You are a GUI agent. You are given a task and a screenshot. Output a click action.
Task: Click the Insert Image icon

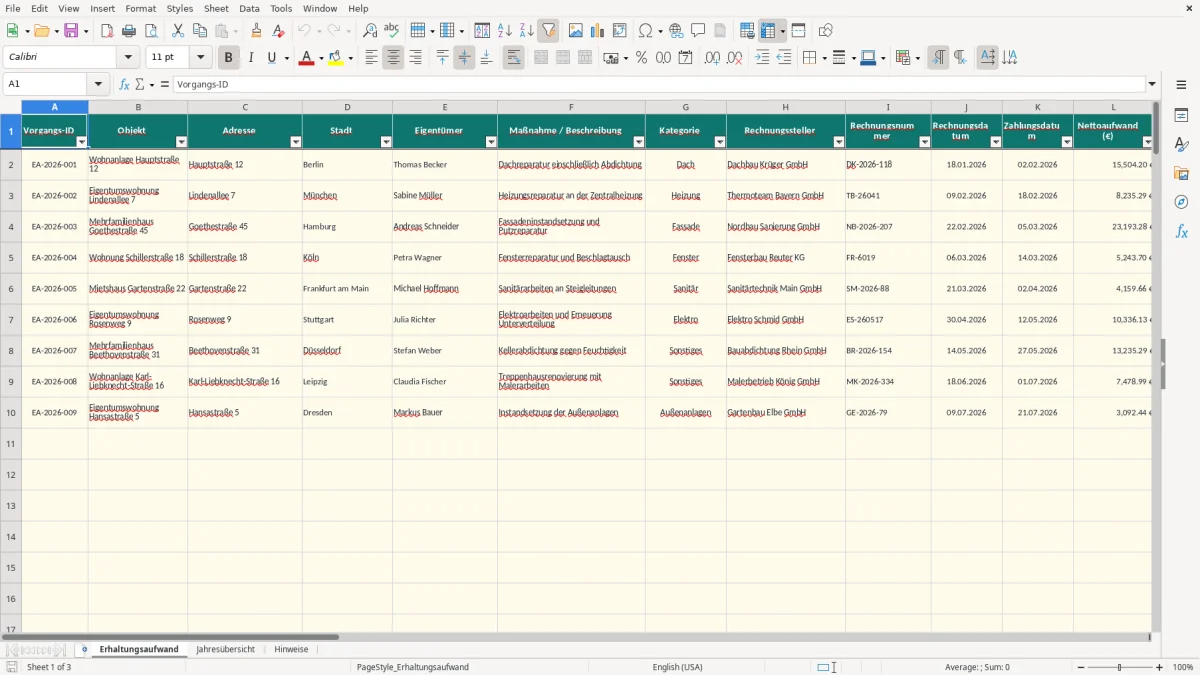tap(576, 31)
